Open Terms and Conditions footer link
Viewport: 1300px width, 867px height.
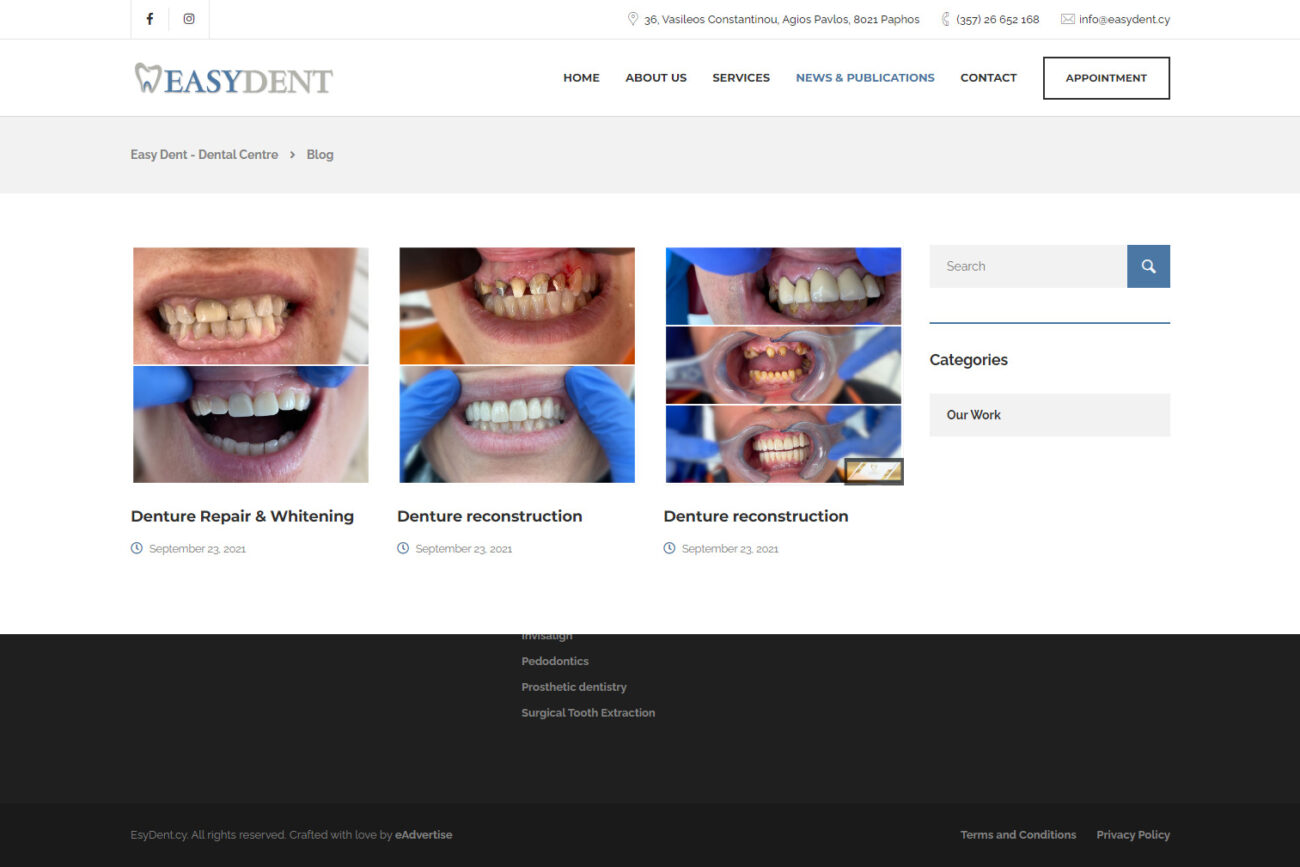[1018, 835]
